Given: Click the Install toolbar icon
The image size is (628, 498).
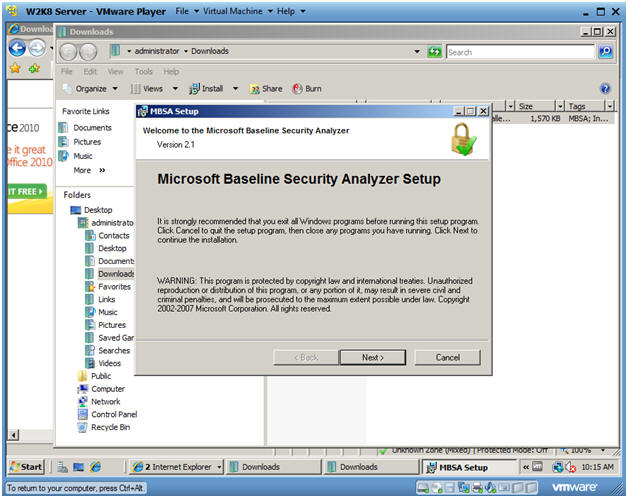Looking at the screenshot, I should (x=194, y=89).
